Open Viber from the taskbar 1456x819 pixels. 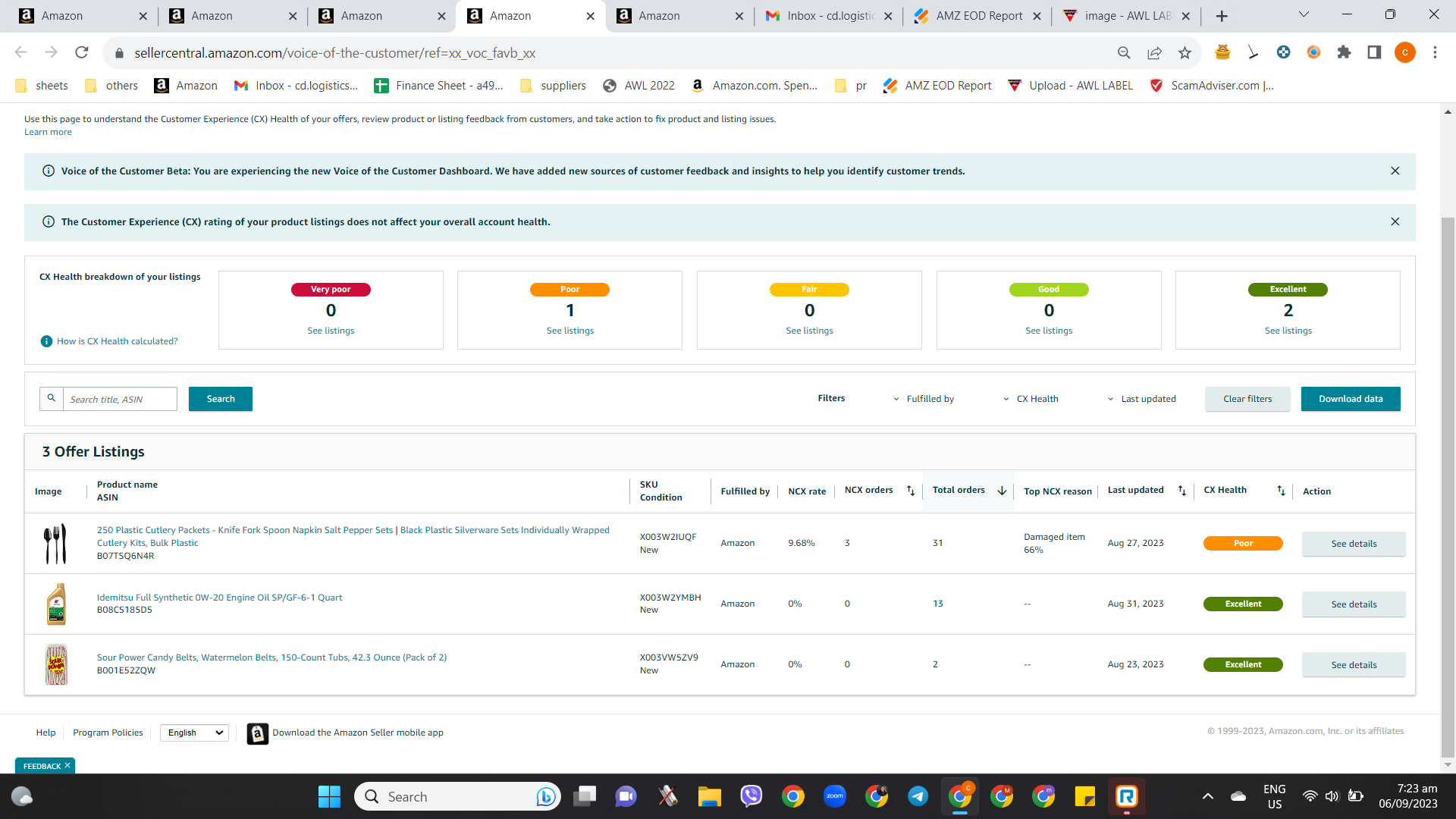(x=752, y=796)
